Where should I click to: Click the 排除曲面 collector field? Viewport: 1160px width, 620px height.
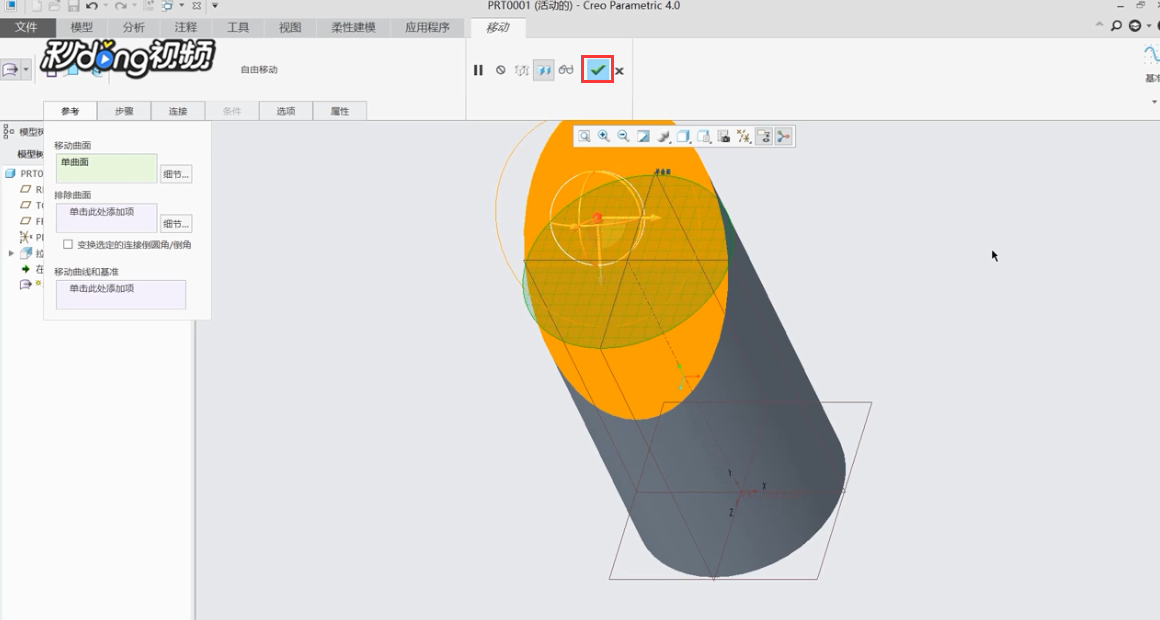pos(107,218)
